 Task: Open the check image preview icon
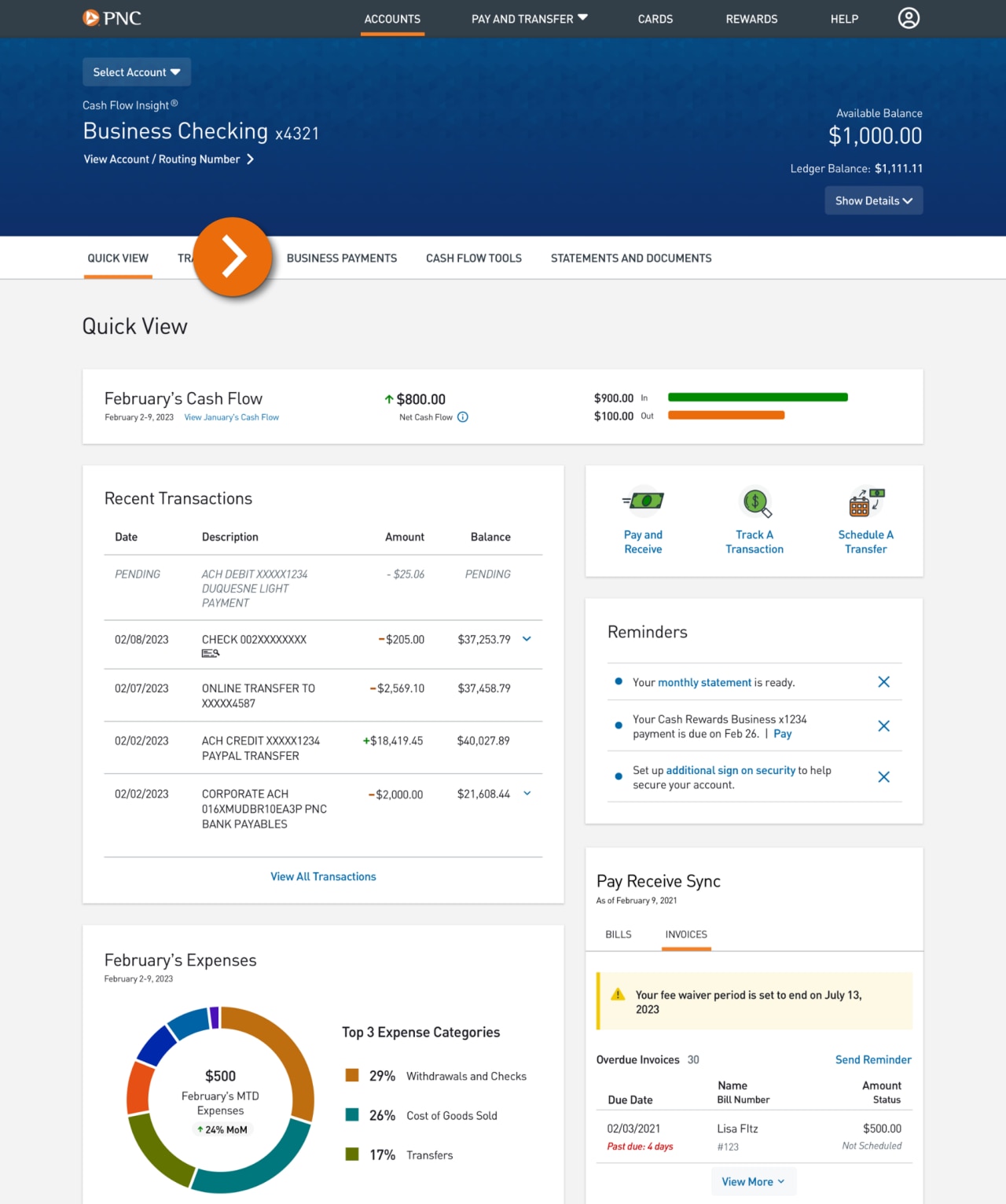[x=211, y=652]
